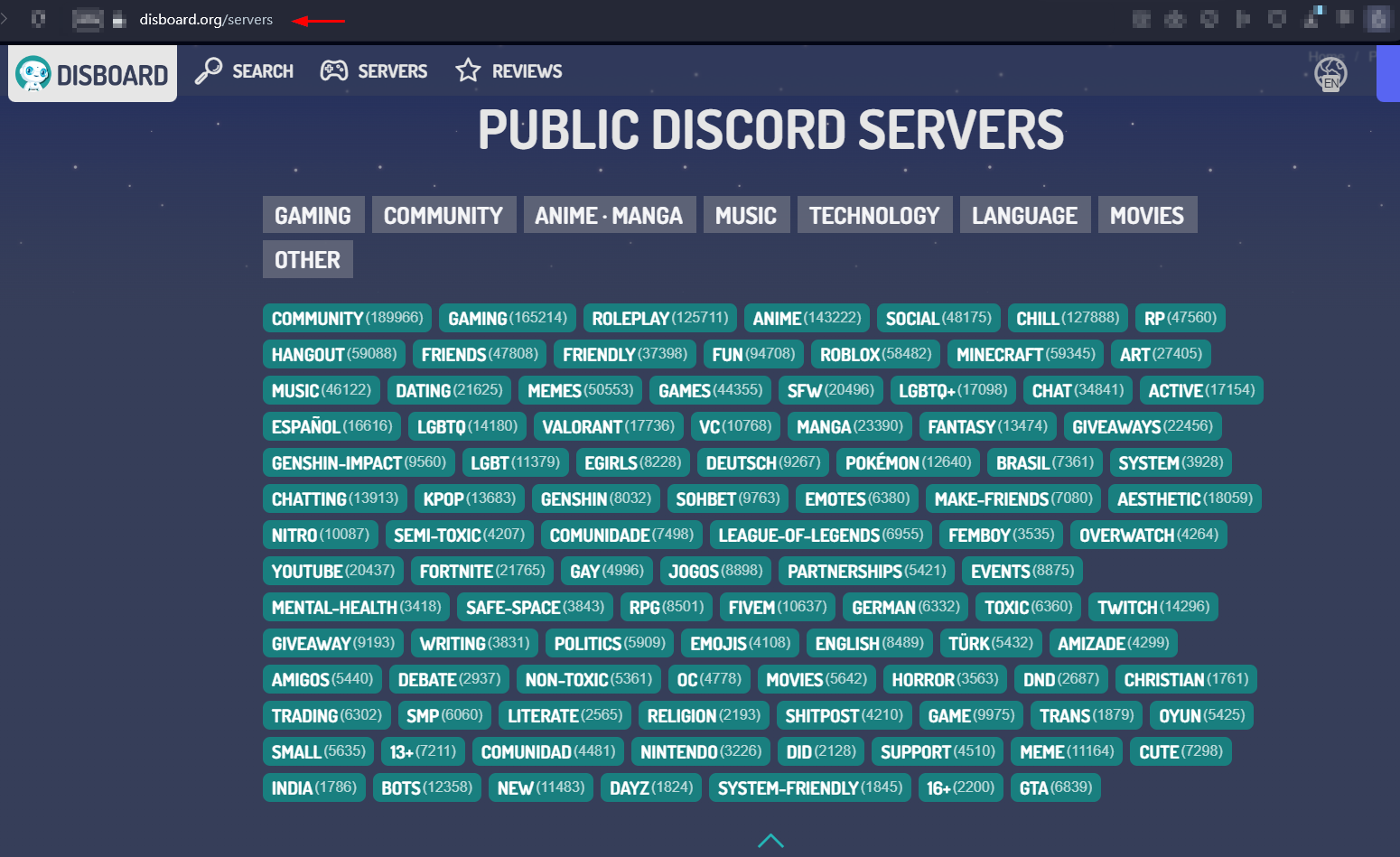Open the NINTENDO tag
The height and width of the screenshot is (857, 1400).
click(701, 751)
